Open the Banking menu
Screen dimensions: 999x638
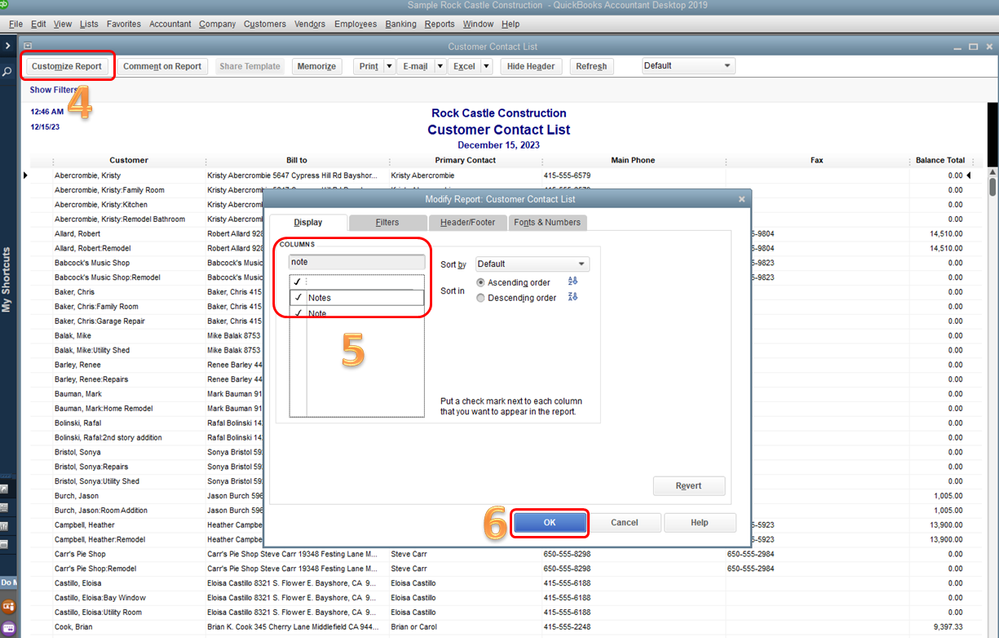click(401, 24)
